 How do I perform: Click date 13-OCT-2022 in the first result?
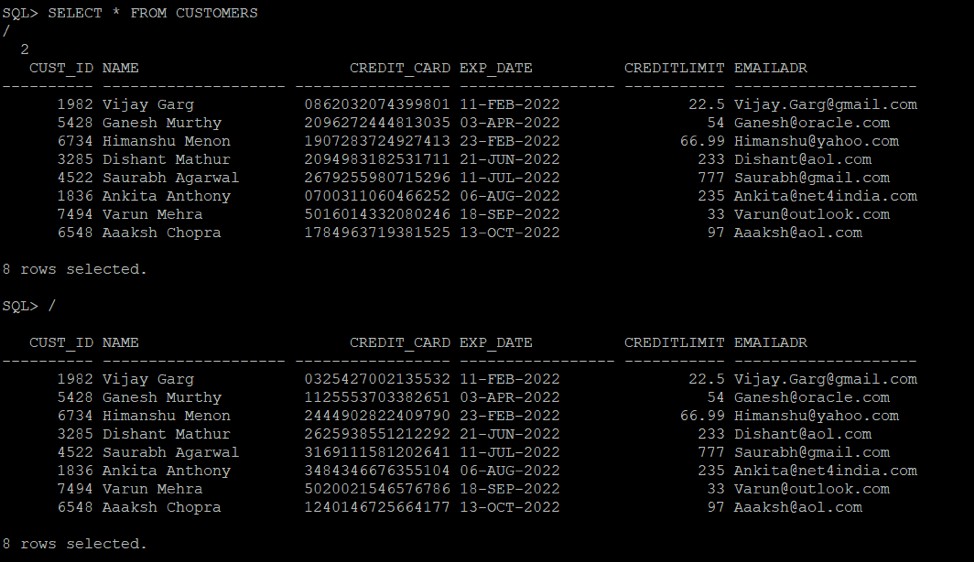click(509, 232)
